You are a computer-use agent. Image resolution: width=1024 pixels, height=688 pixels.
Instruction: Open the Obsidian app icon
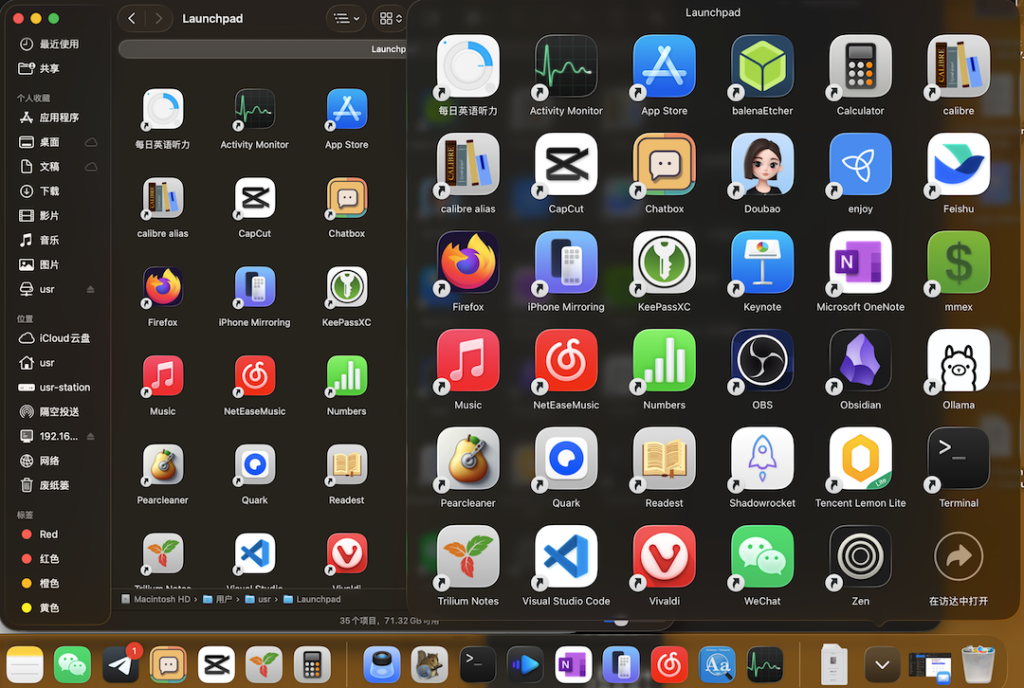(x=860, y=361)
